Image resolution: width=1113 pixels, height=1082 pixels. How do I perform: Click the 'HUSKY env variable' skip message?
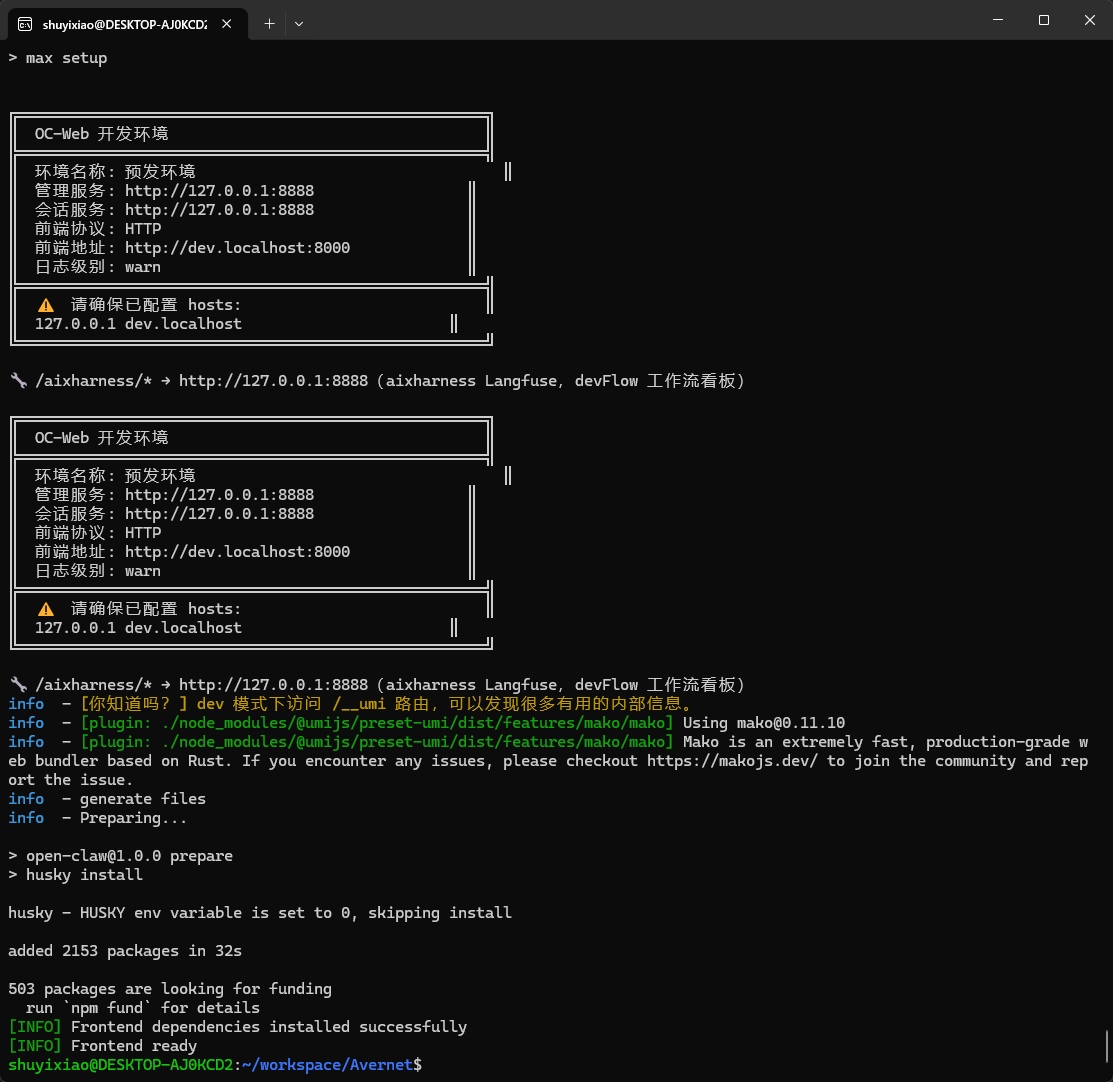coord(260,913)
